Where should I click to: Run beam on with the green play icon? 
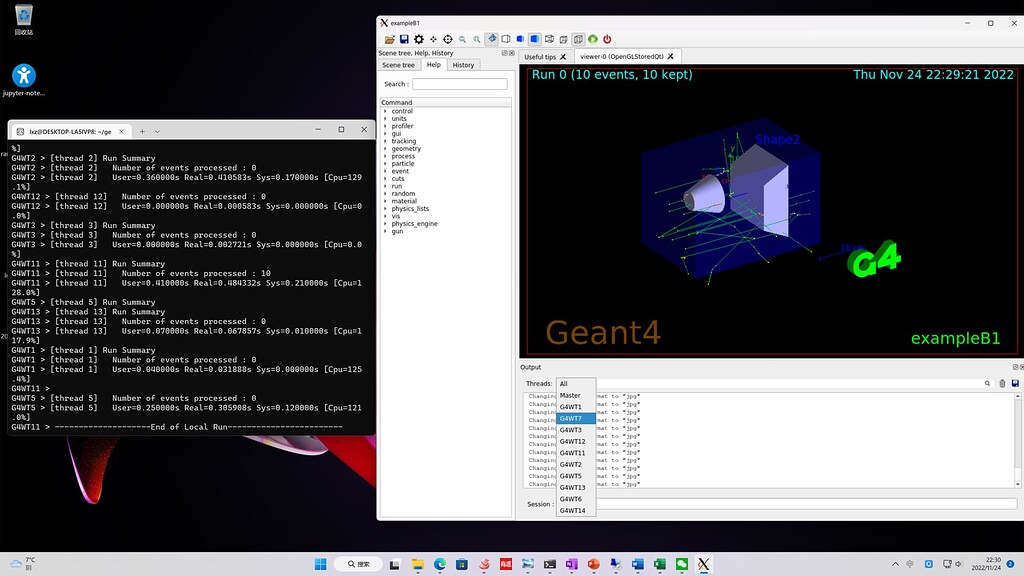(592, 39)
